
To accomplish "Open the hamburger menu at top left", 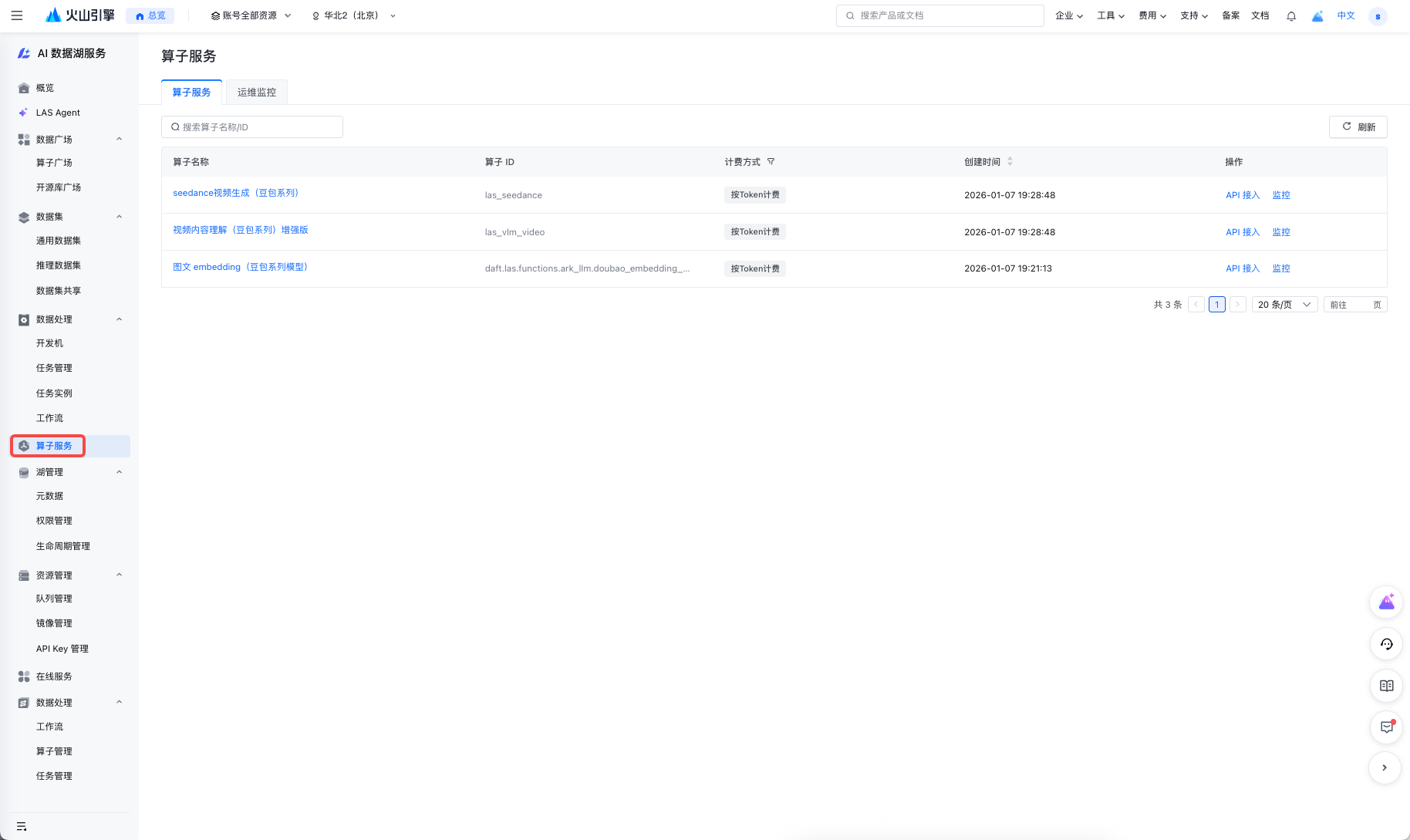I will 17,15.
